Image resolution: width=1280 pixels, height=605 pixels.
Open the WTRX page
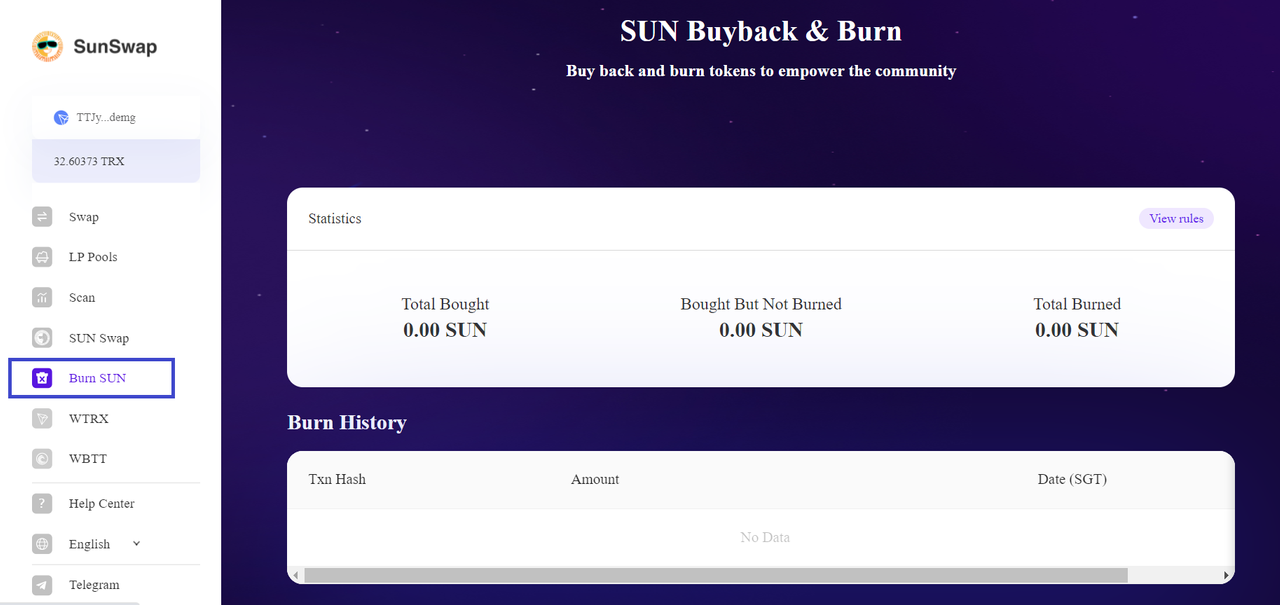89,418
